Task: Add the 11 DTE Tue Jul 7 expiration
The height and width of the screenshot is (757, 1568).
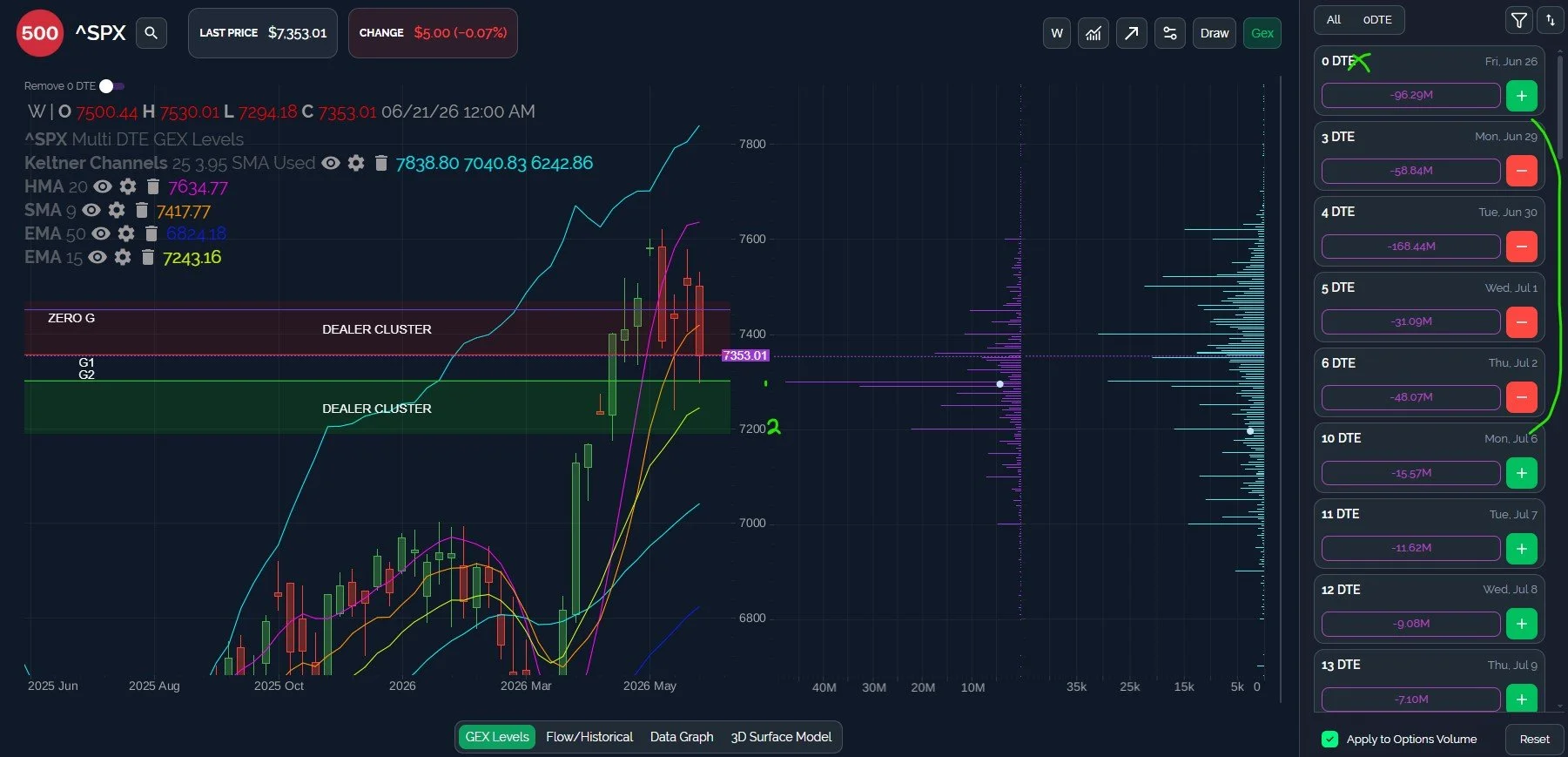Action: pyautogui.click(x=1521, y=549)
